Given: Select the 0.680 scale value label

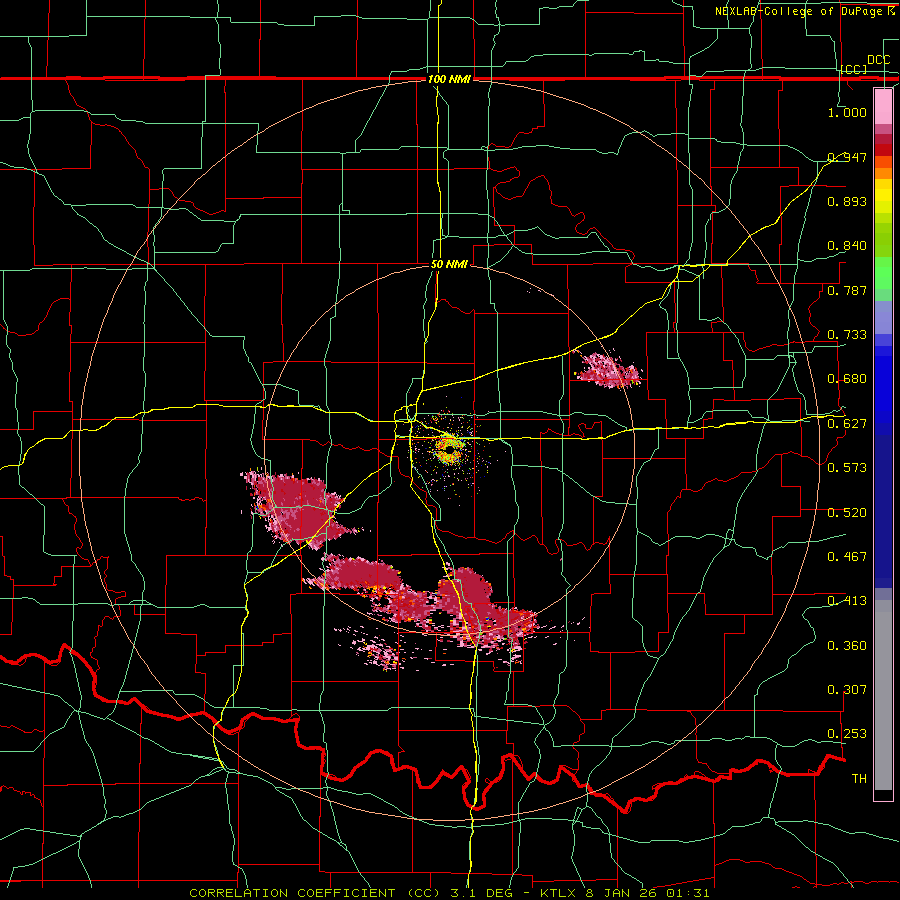Looking at the screenshot, I should coord(847,379).
